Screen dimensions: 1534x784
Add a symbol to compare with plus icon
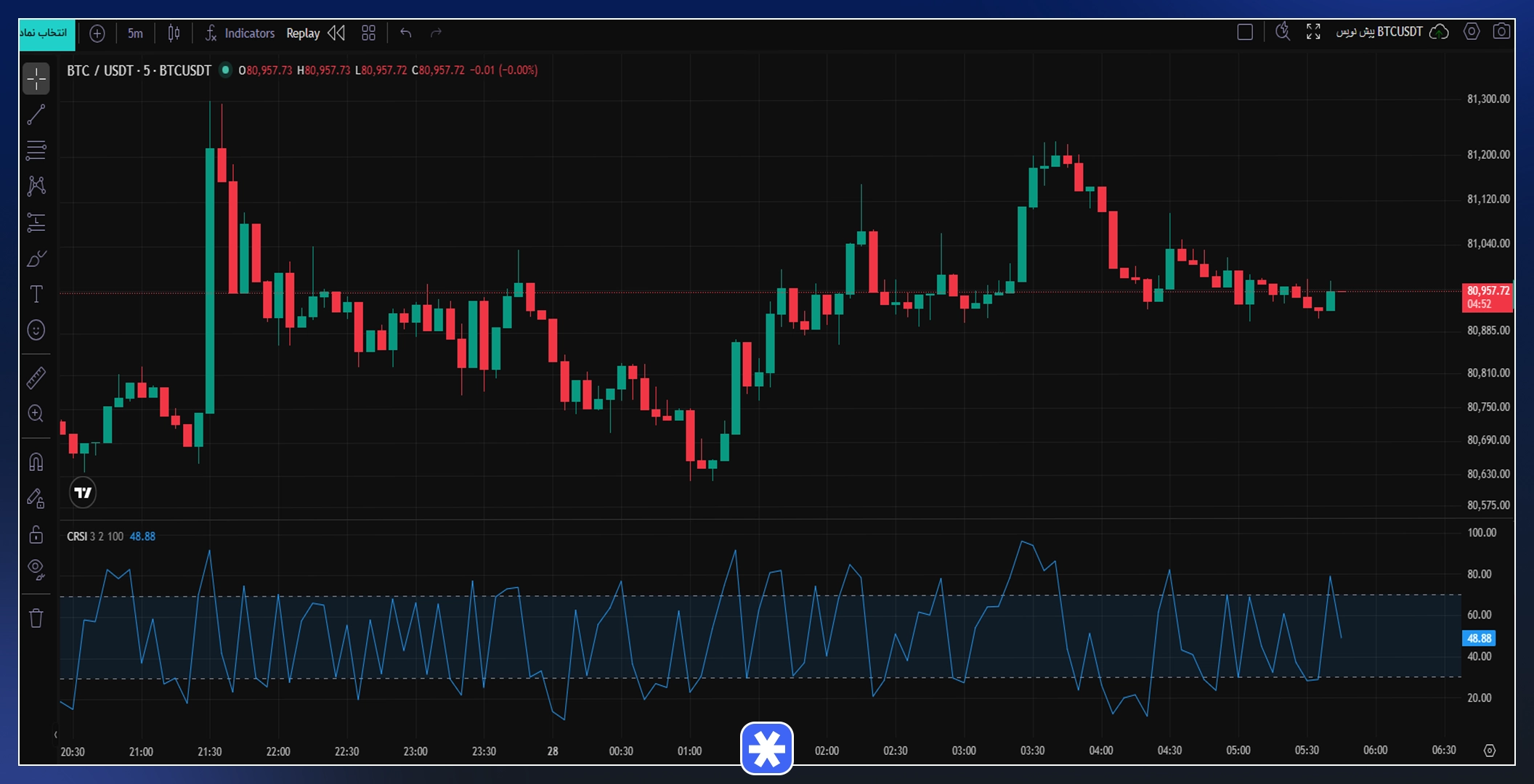pyautogui.click(x=97, y=33)
